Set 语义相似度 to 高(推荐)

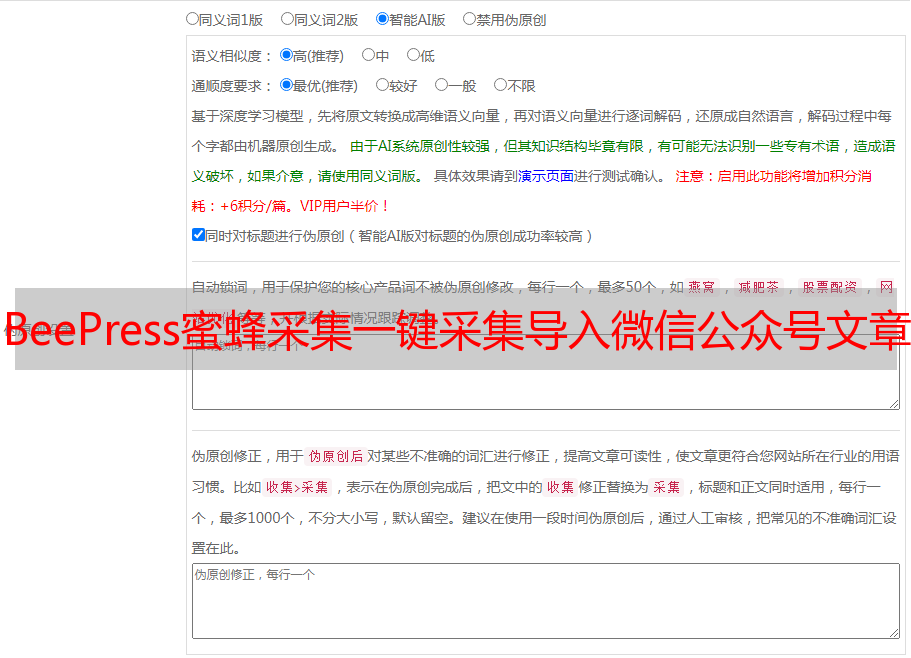click(286, 55)
